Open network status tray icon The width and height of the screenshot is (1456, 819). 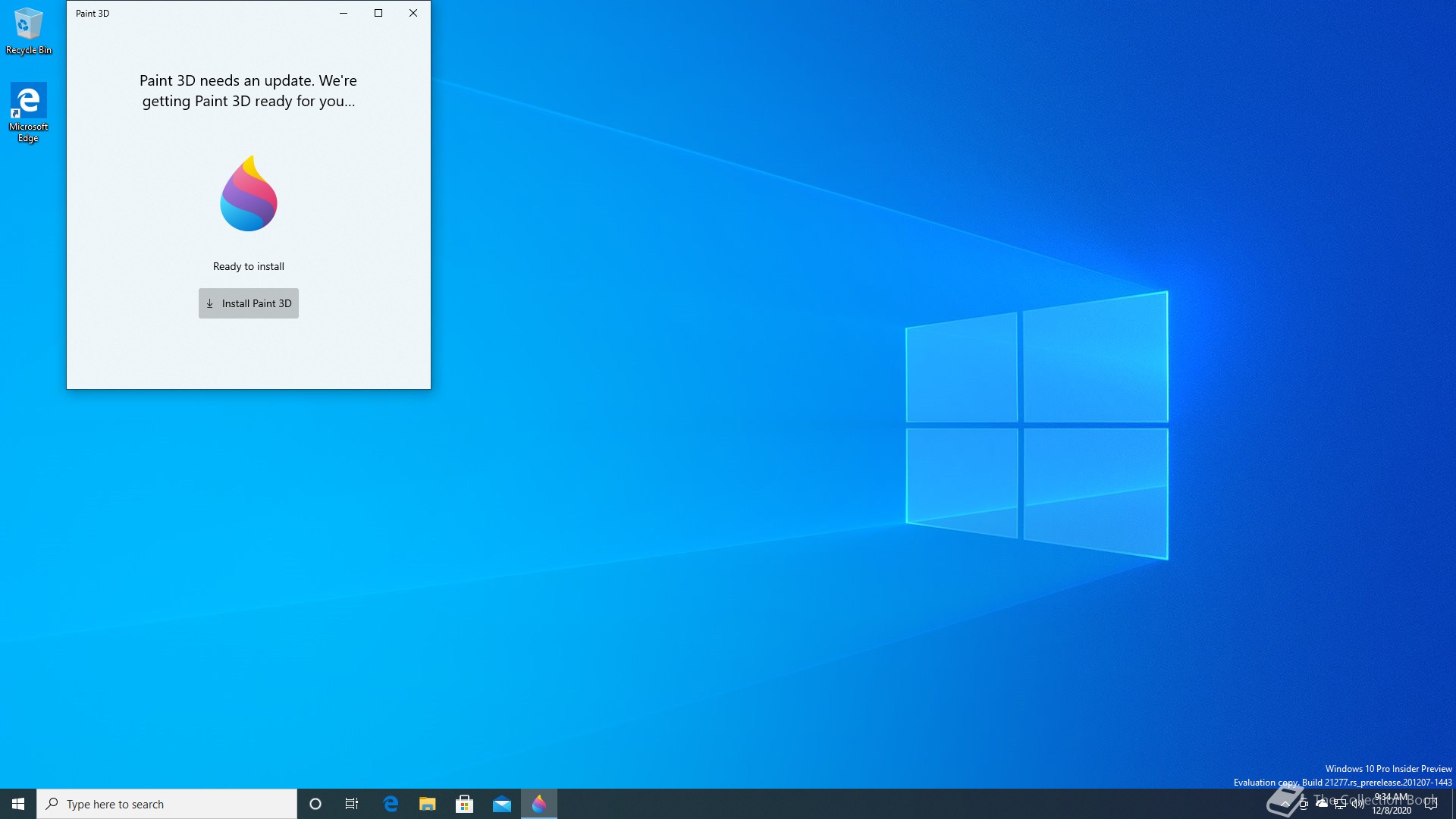tap(1340, 804)
